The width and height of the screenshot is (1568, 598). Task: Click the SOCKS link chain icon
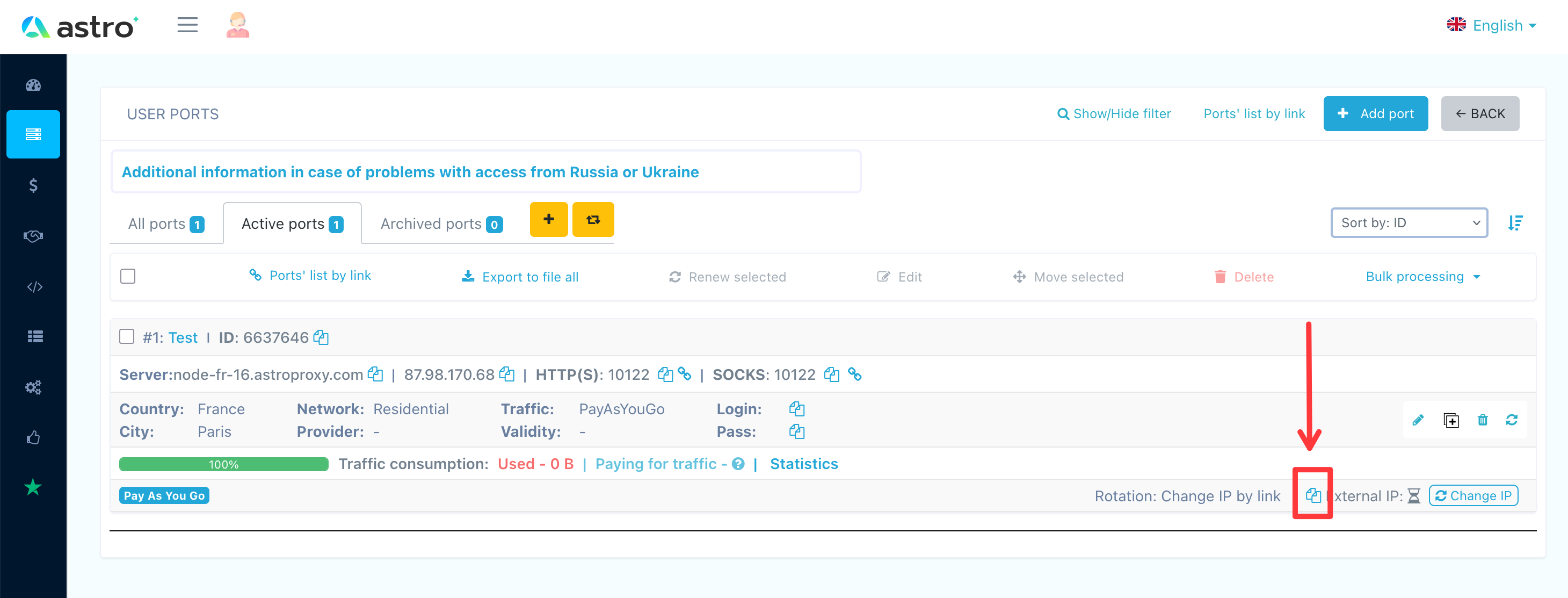pyautogui.click(x=854, y=374)
